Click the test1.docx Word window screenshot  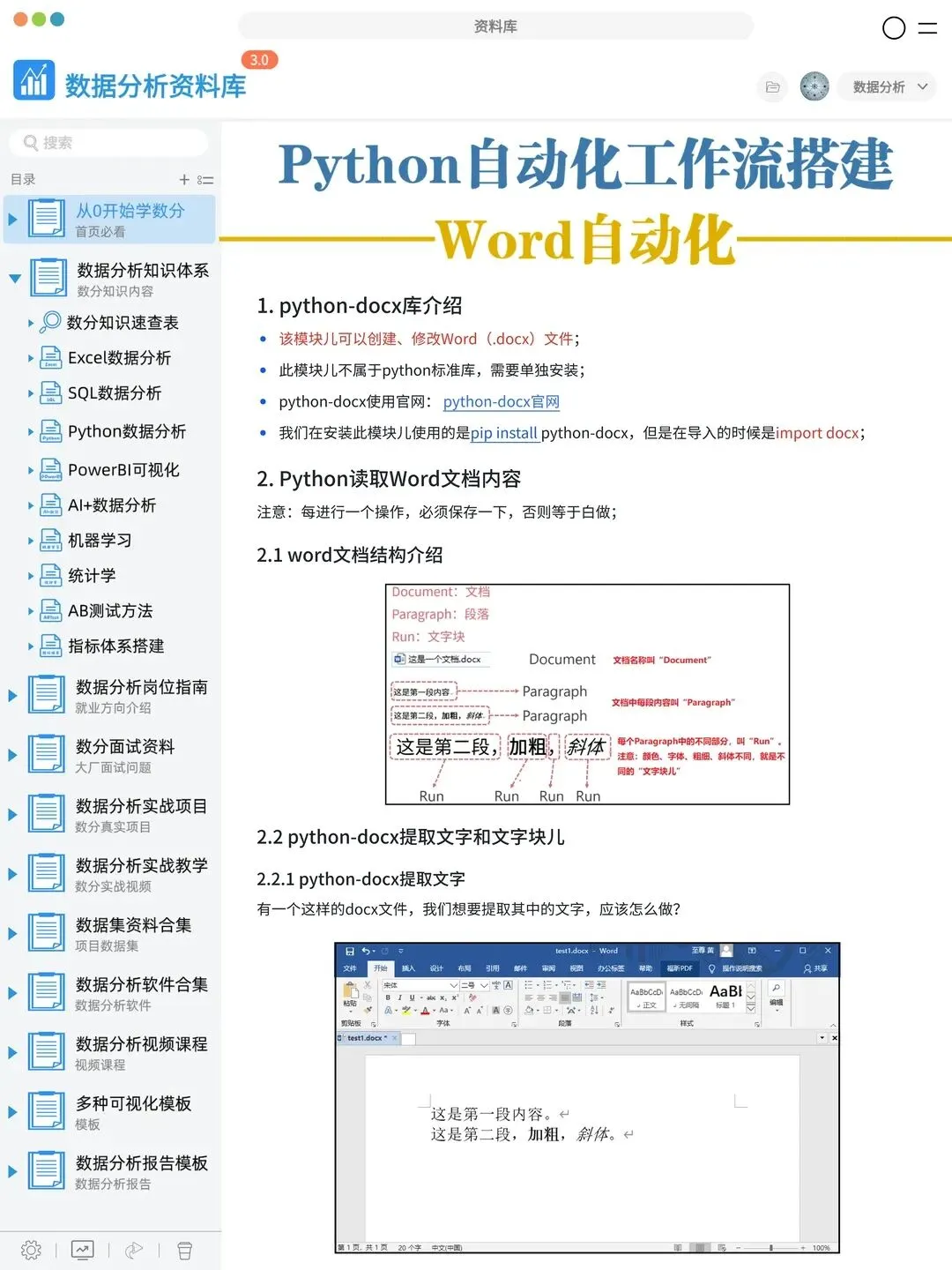click(x=587, y=1098)
